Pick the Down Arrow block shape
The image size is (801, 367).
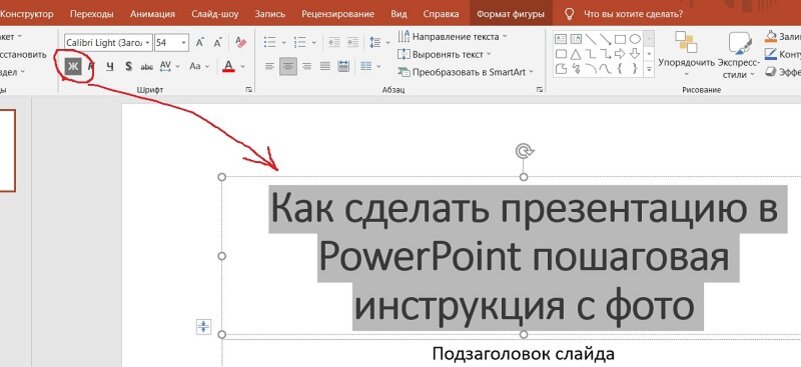tap(635, 54)
